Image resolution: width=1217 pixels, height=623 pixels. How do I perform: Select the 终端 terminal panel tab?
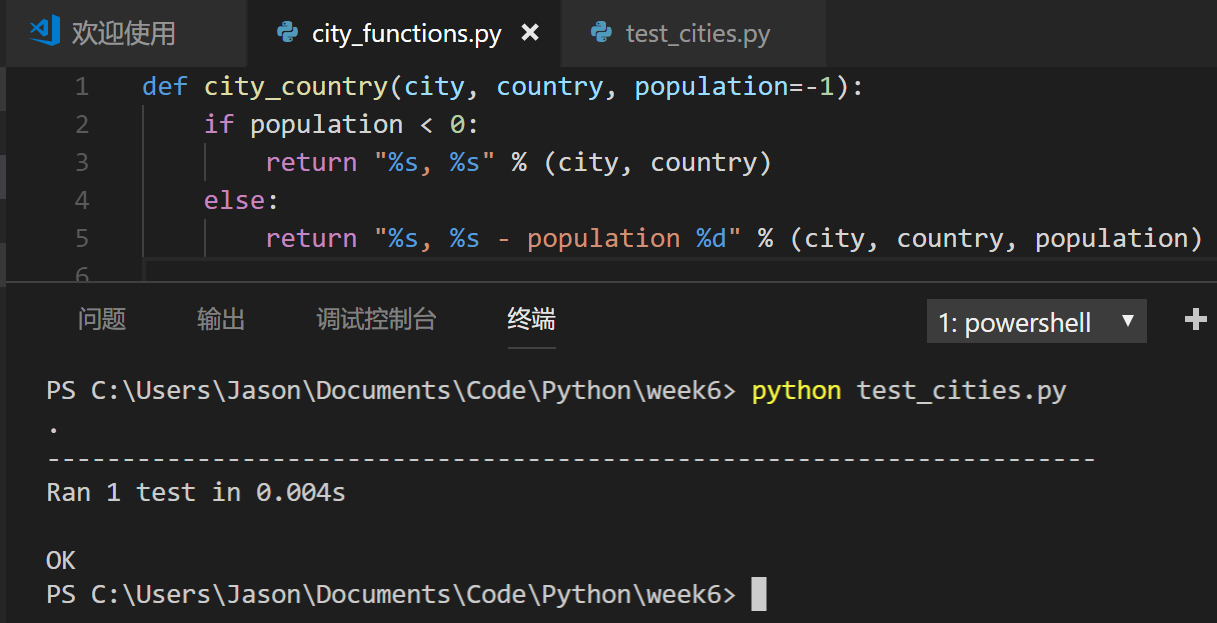tap(531, 319)
